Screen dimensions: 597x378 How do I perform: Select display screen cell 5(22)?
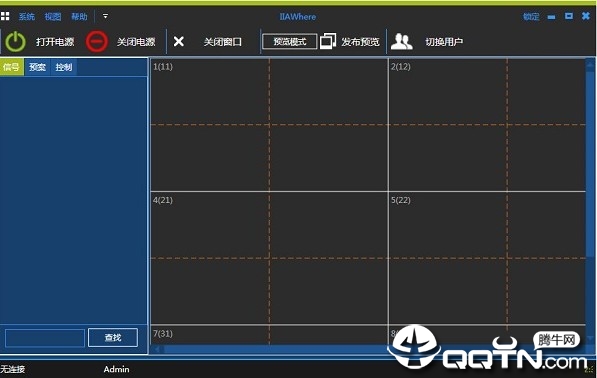coord(487,258)
